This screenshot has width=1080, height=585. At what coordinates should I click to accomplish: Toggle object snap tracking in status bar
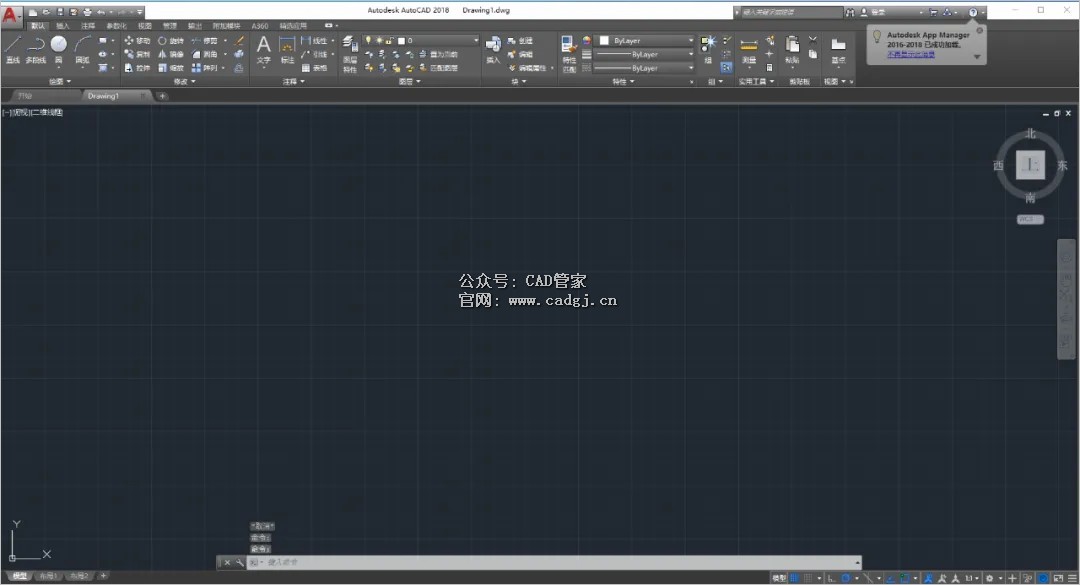889,578
